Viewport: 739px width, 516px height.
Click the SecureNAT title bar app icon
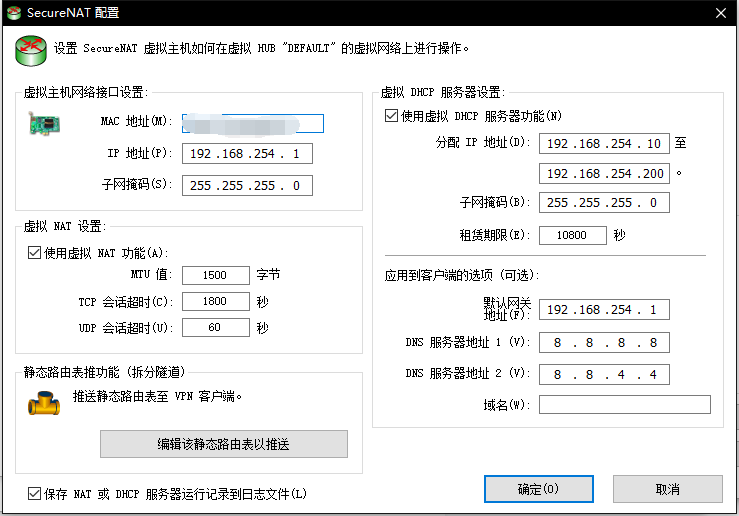click(14, 13)
